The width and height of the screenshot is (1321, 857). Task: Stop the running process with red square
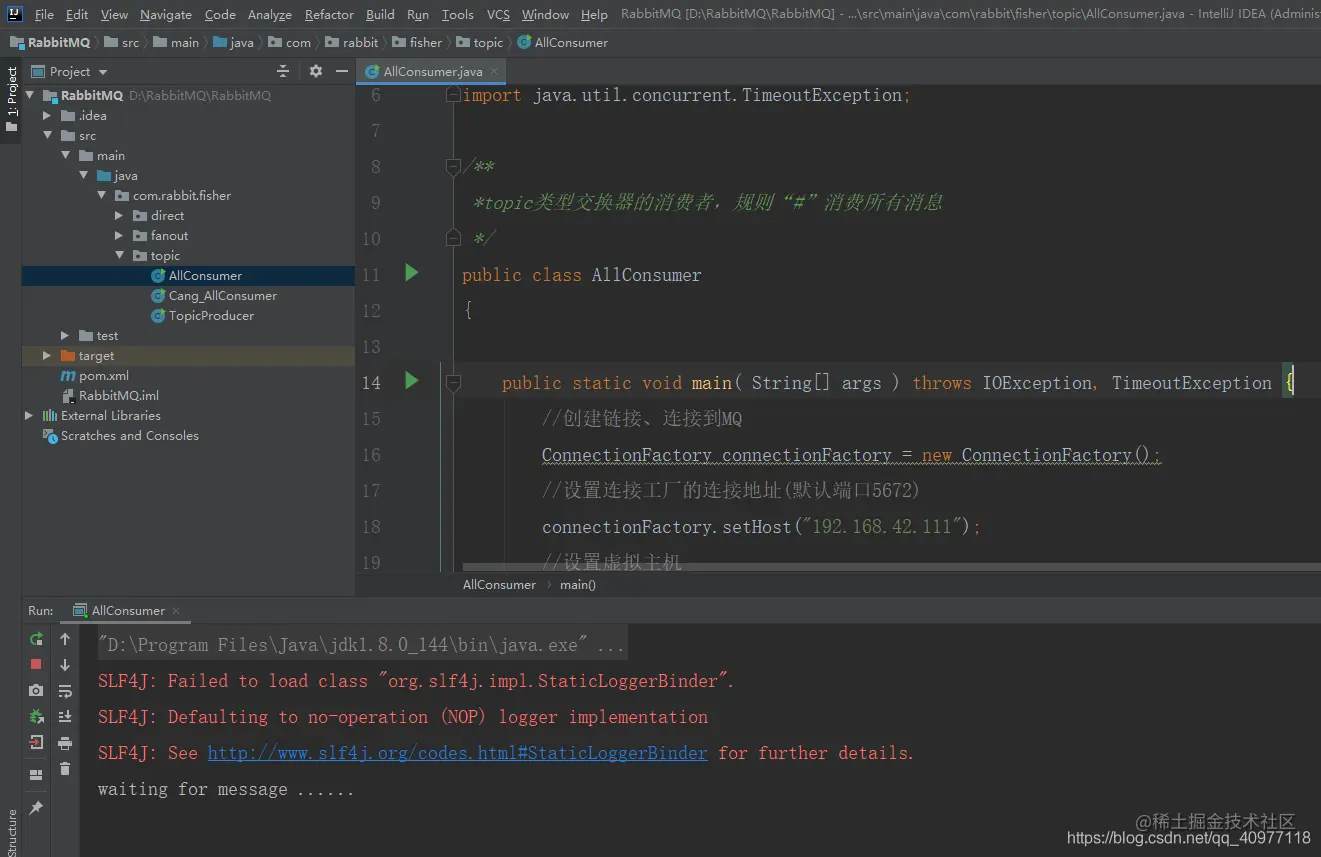[x=36, y=664]
